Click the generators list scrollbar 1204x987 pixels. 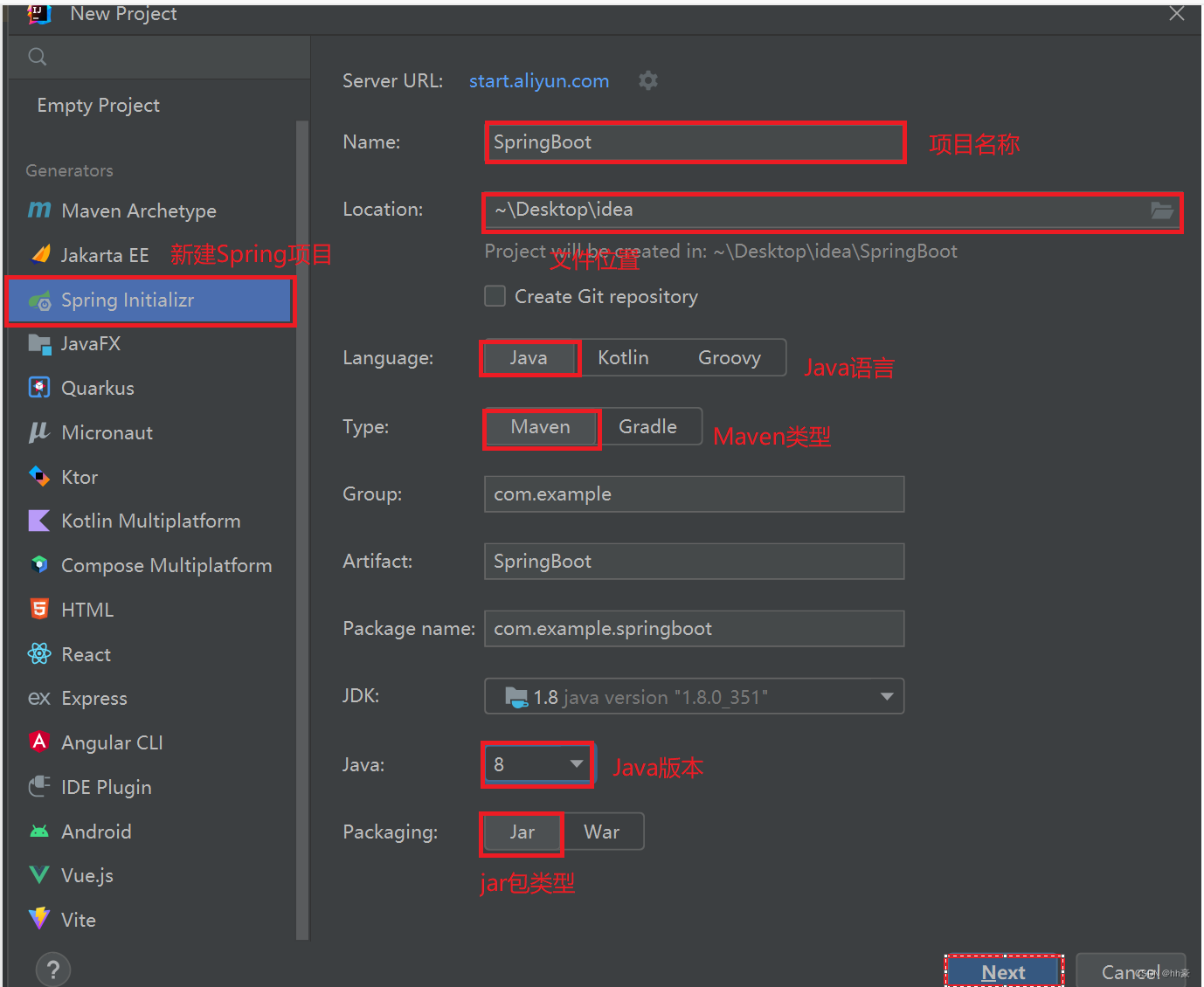[x=302, y=529]
